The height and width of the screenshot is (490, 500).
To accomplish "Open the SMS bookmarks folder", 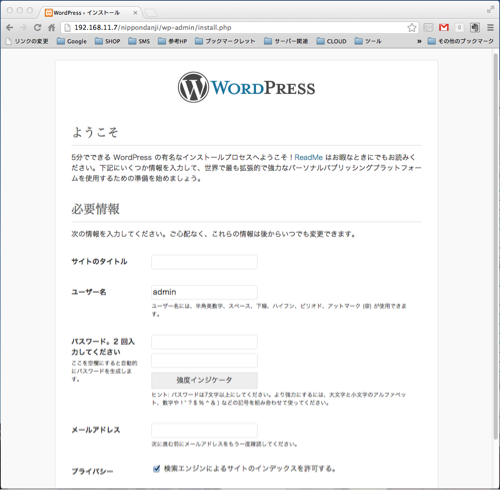I will [x=139, y=41].
